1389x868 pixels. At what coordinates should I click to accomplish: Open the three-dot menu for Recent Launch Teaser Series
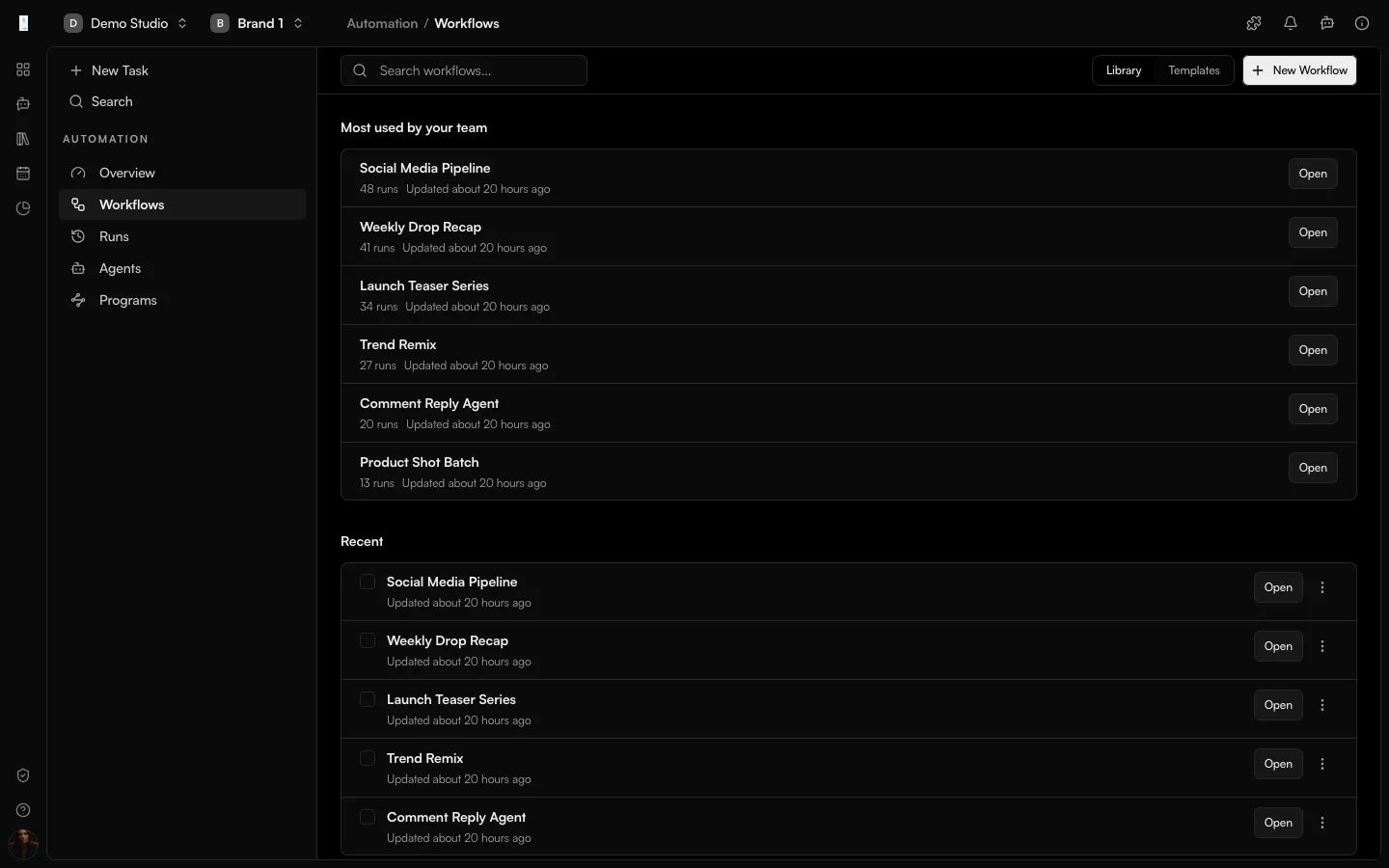tap(1322, 705)
